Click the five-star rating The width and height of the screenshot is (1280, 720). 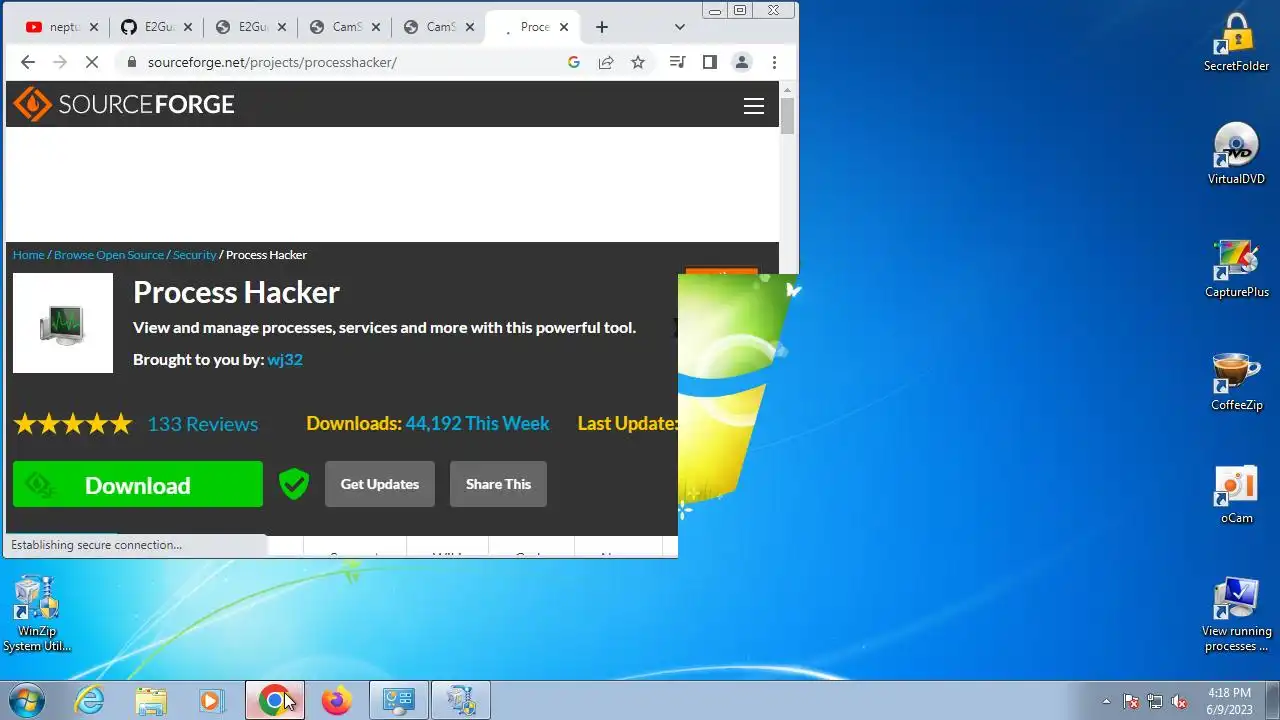[x=73, y=424]
